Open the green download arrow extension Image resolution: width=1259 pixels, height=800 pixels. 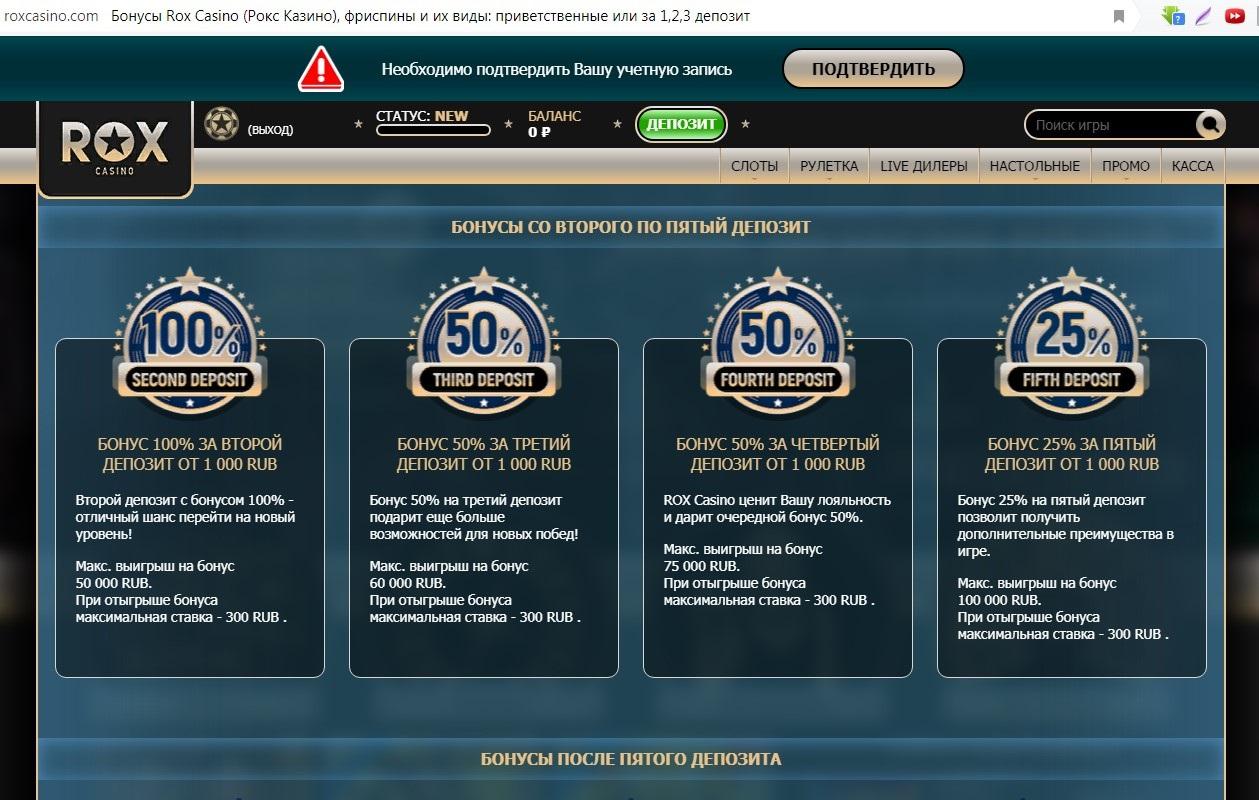point(1173,16)
